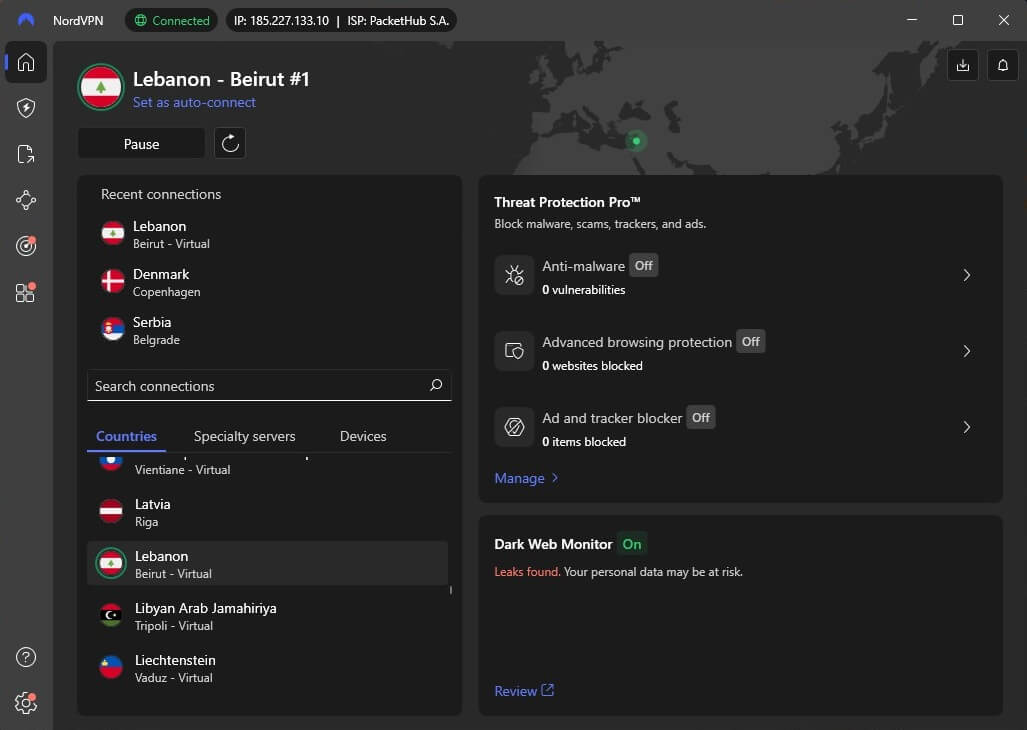Switch to the Specialty servers tab
Image resolution: width=1027 pixels, height=730 pixels.
244,436
